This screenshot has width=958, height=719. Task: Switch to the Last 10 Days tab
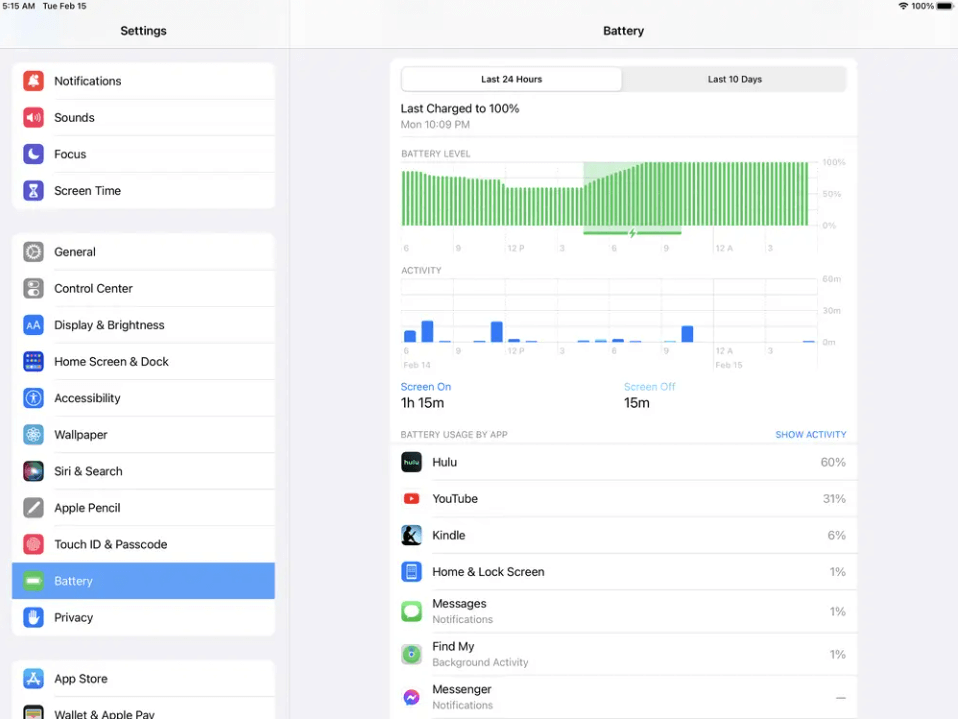pyautogui.click(x=734, y=78)
